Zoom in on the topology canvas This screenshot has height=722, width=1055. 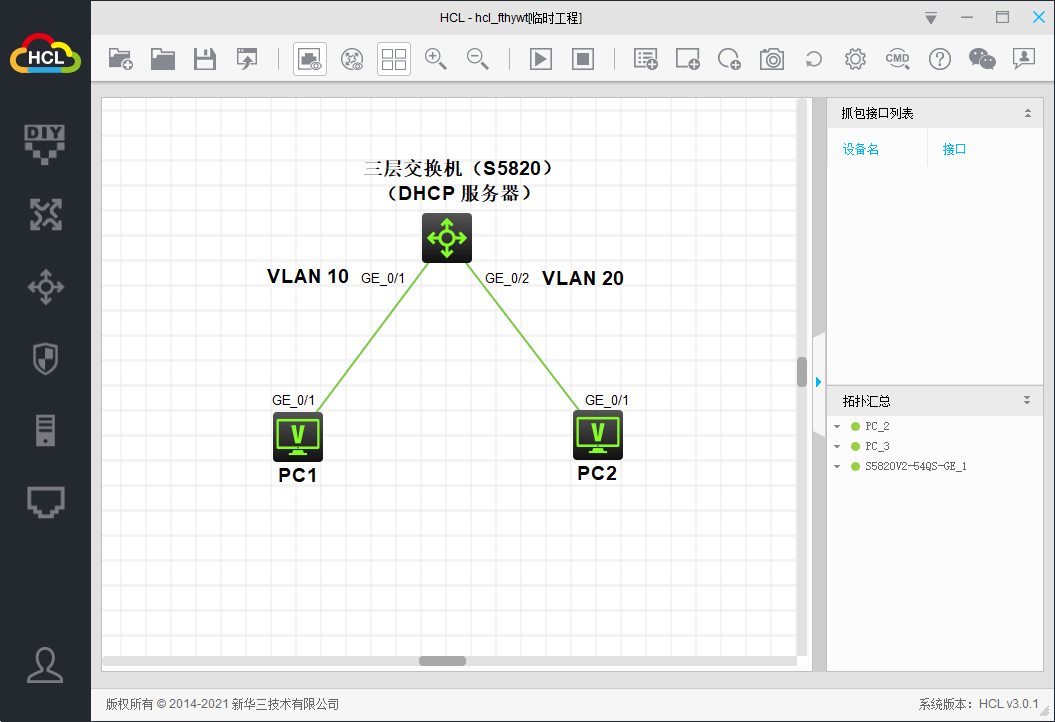[436, 59]
